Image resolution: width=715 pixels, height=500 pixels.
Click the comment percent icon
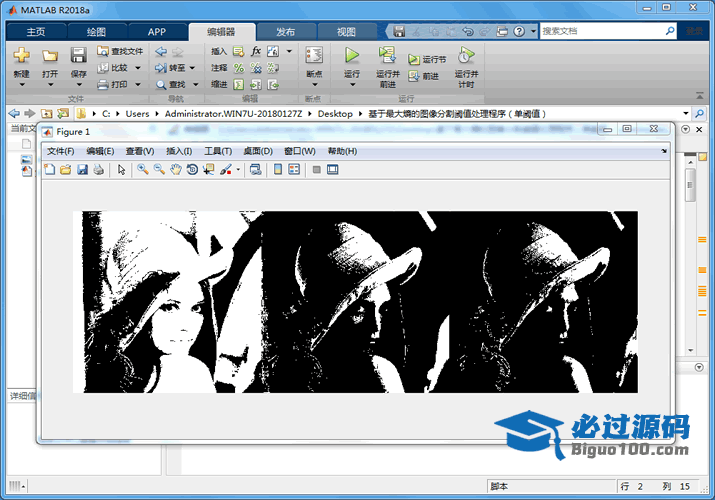pos(238,68)
